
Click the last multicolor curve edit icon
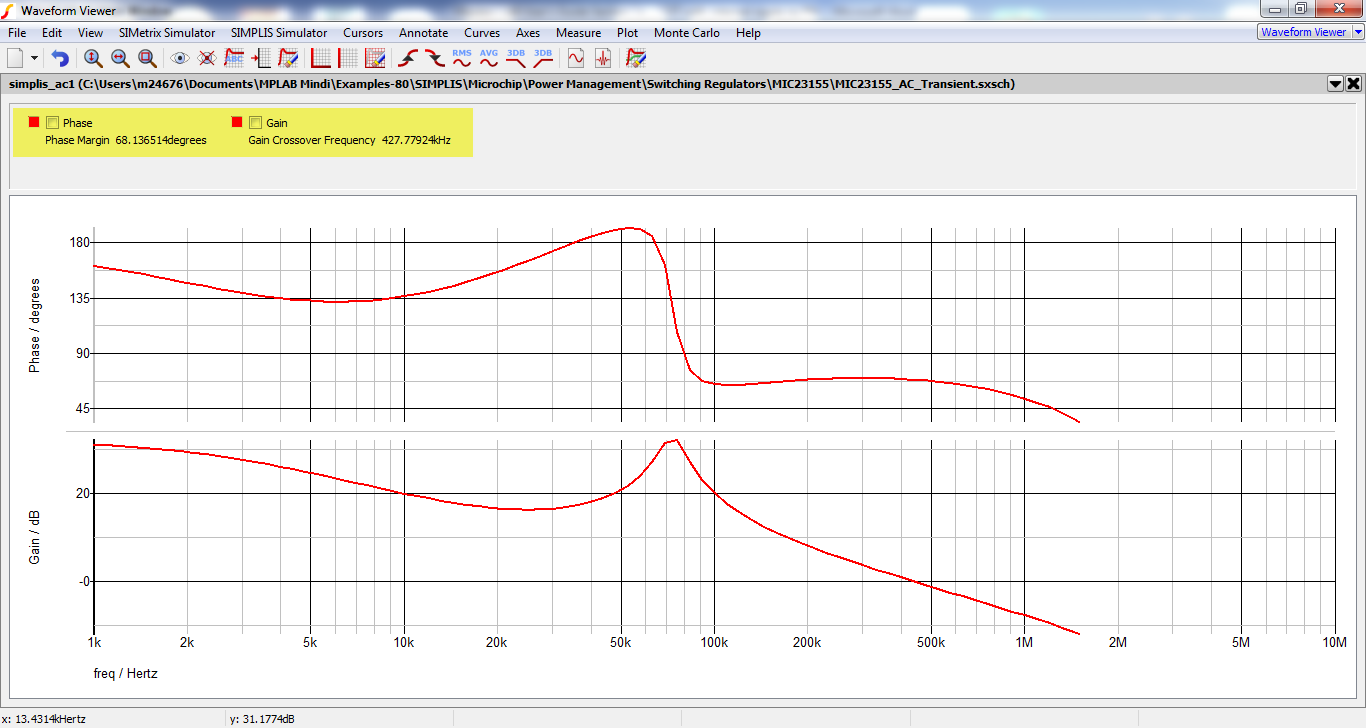pos(636,58)
